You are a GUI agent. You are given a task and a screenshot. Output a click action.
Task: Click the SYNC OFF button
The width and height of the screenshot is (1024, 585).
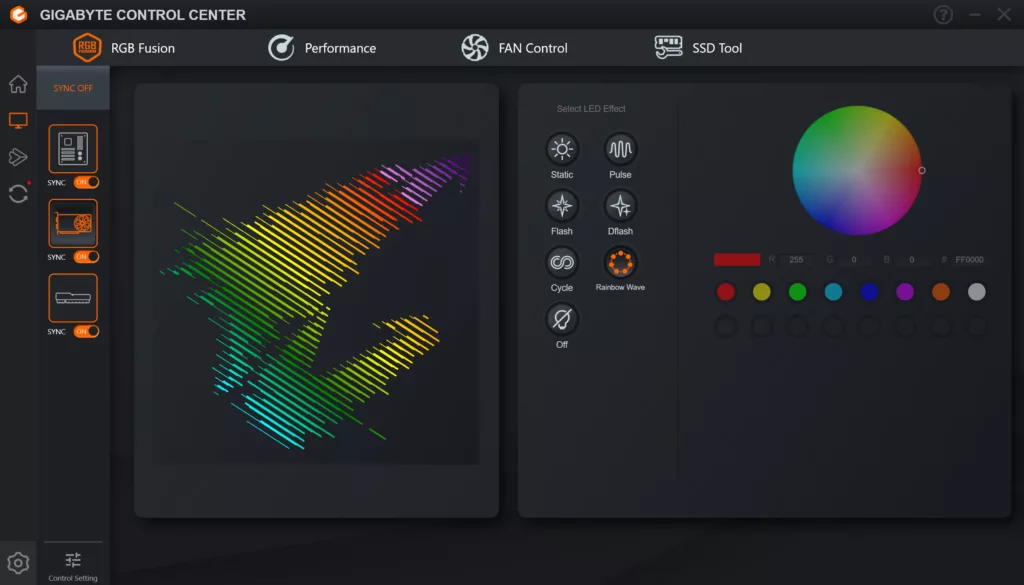pyautogui.click(x=73, y=87)
